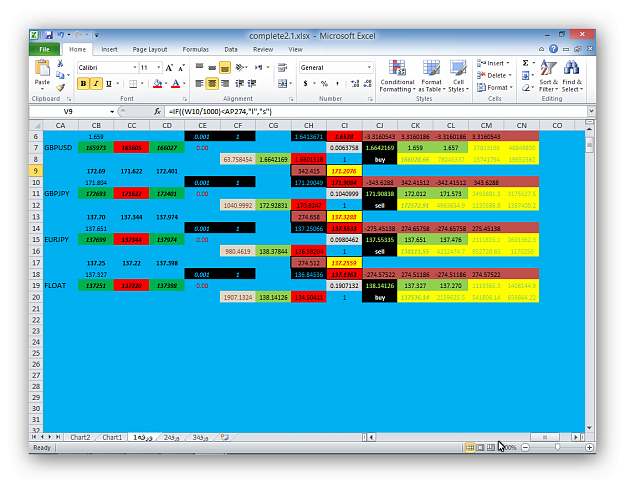Click the zoom slider handle
This screenshot has height=483, width=625.
557,448
